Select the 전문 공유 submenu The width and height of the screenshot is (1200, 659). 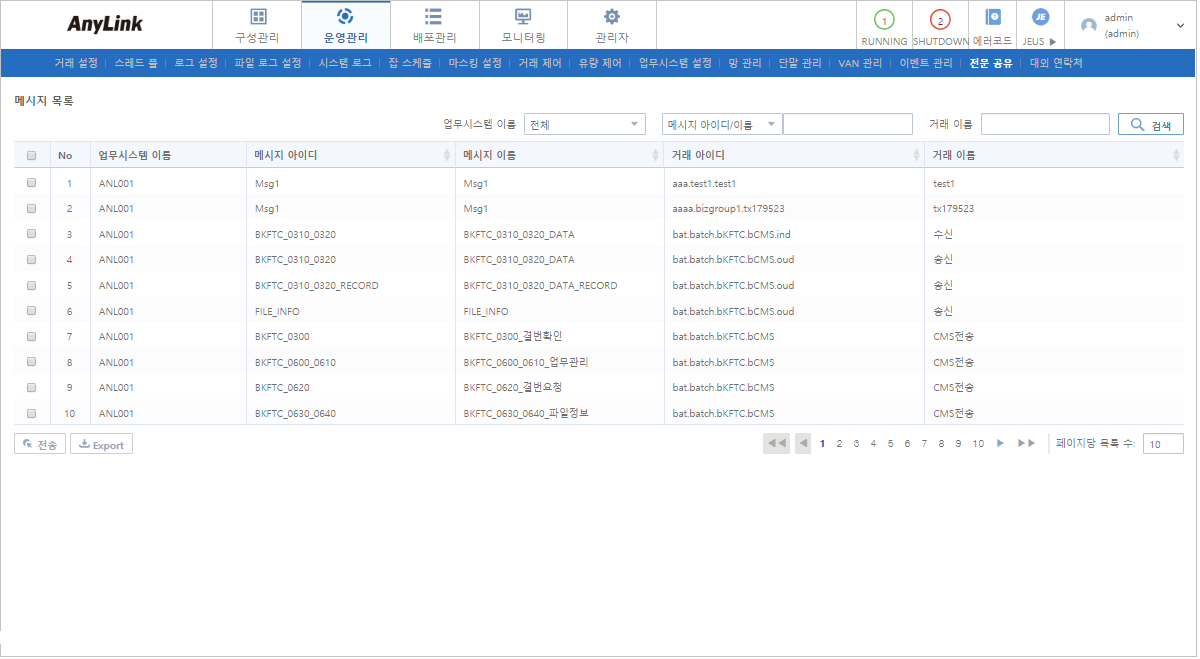(991, 63)
